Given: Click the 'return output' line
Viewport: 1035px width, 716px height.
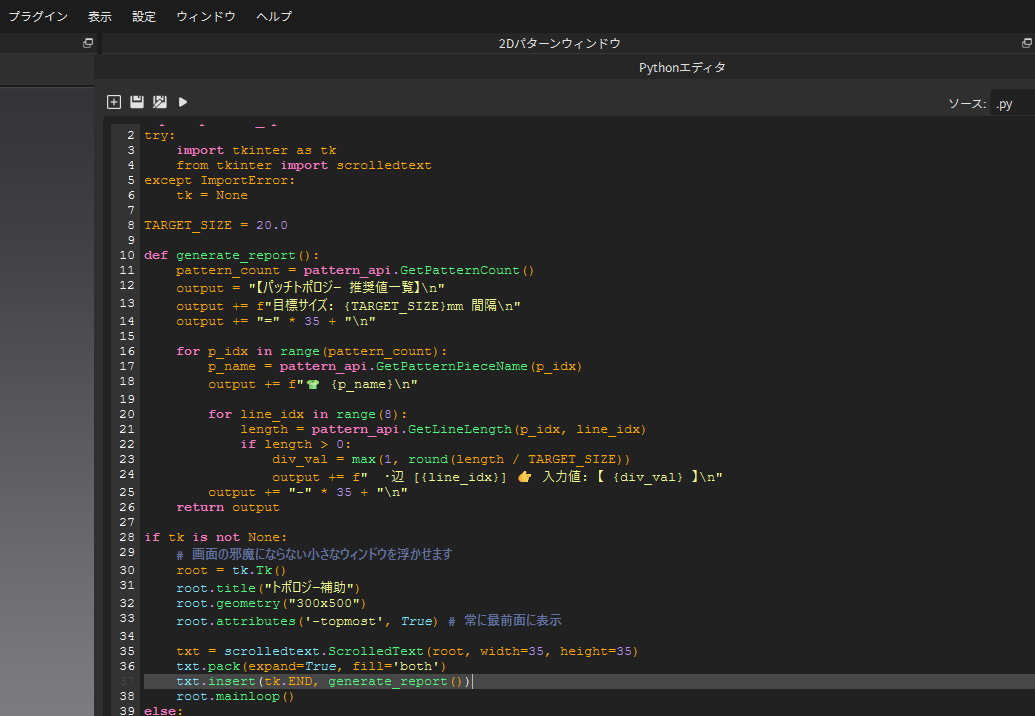Looking at the screenshot, I should pos(228,507).
